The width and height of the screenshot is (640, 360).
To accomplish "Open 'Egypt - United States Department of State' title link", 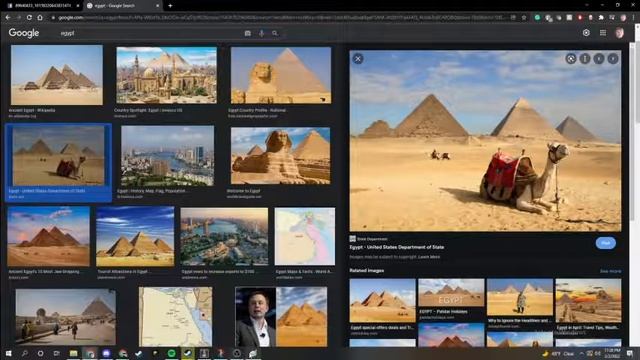I will click(396, 247).
